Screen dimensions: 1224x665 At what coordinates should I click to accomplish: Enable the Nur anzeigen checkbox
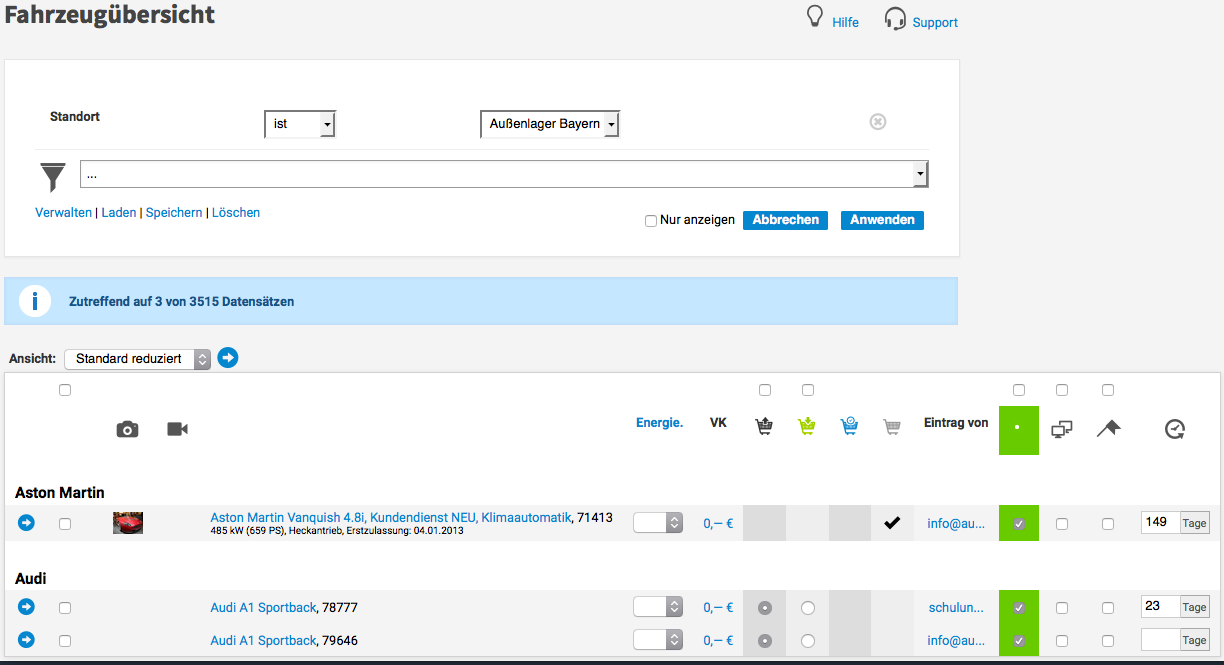(x=651, y=220)
